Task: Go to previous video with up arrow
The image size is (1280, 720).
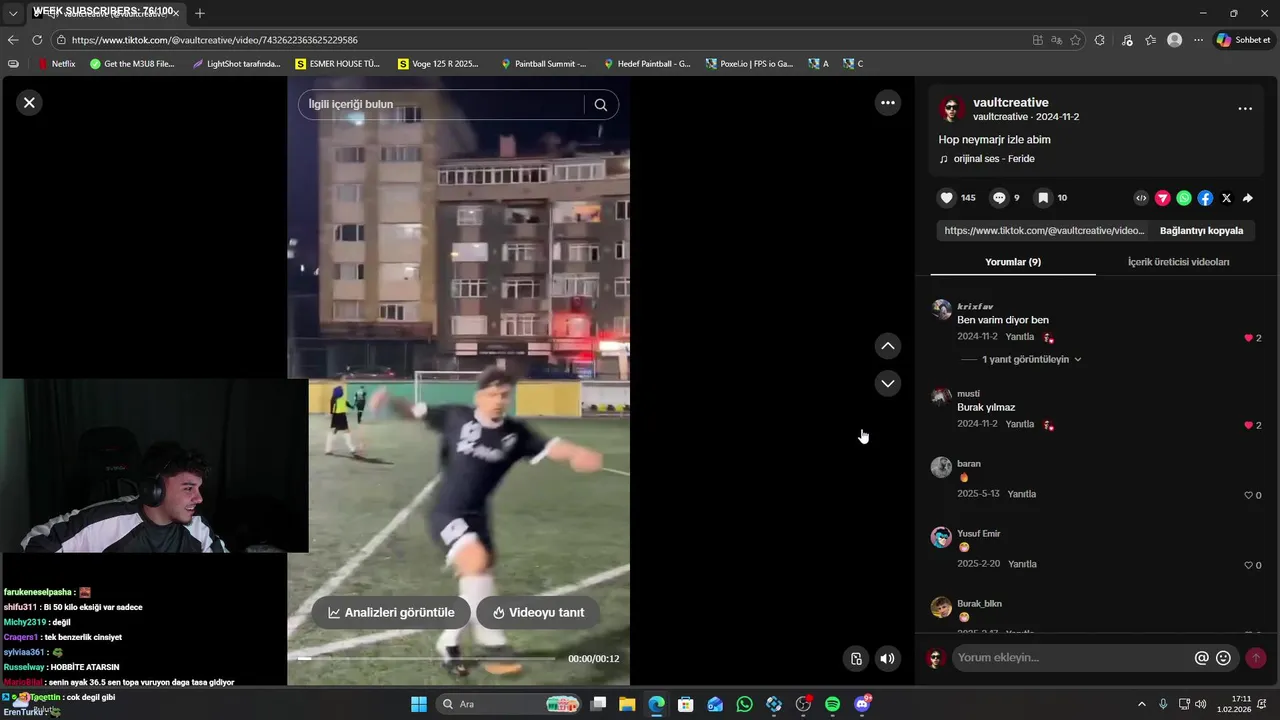Action: tap(888, 346)
